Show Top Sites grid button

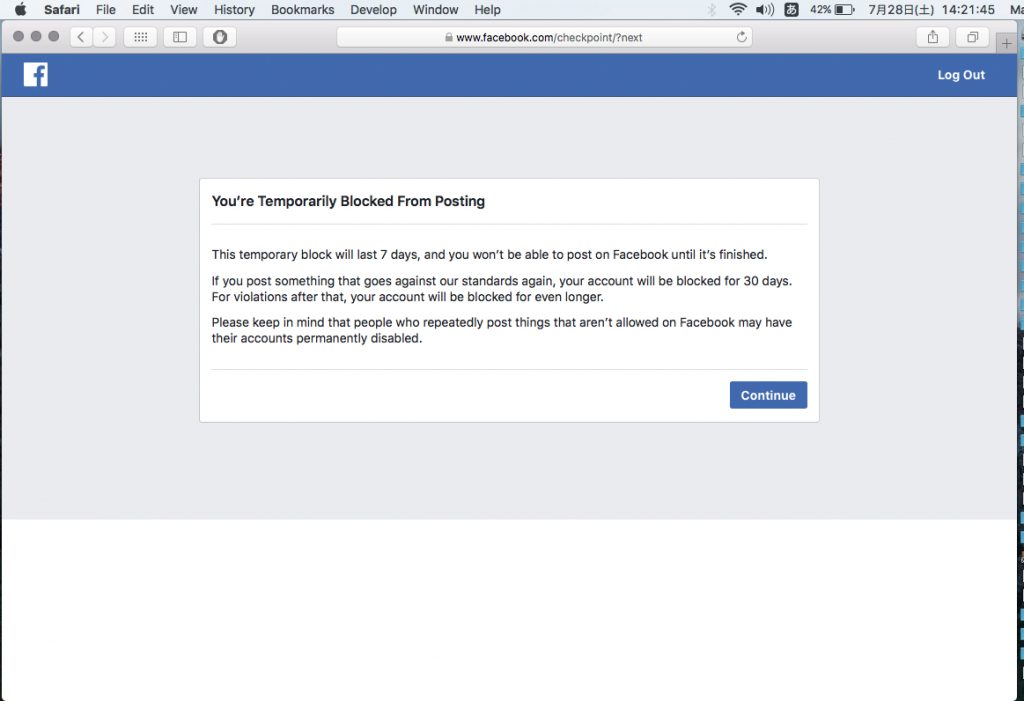pyautogui.click(x=140, y=37)
